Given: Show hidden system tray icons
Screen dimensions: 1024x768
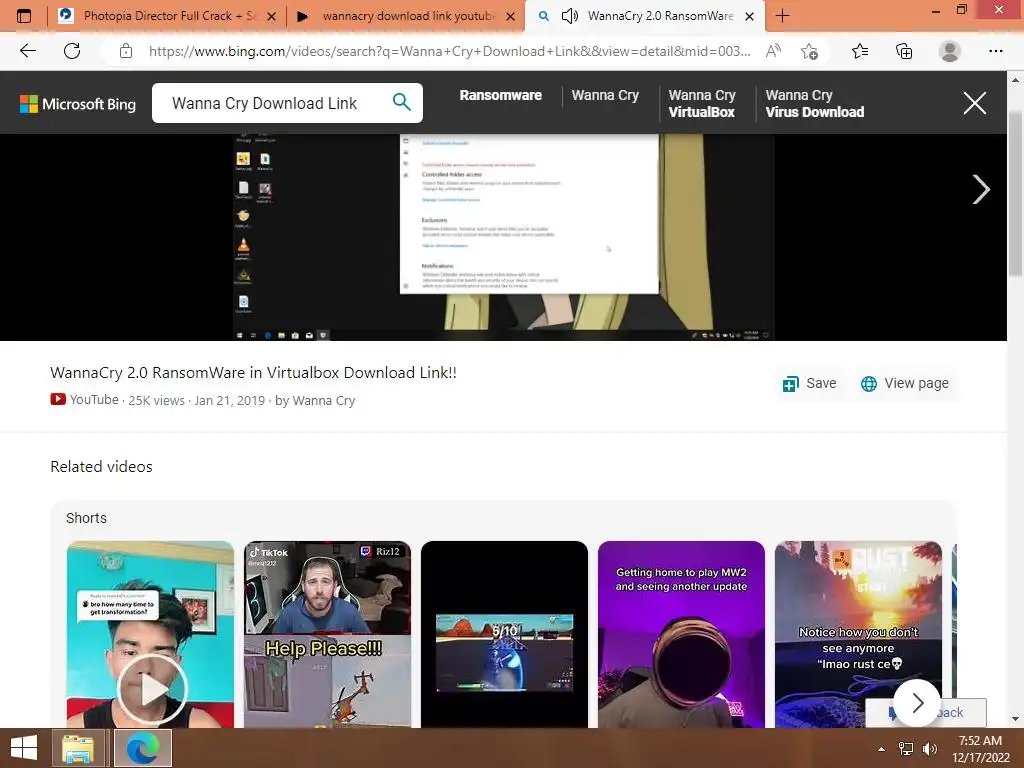Looking at the screenshot, I should point(882,749).
